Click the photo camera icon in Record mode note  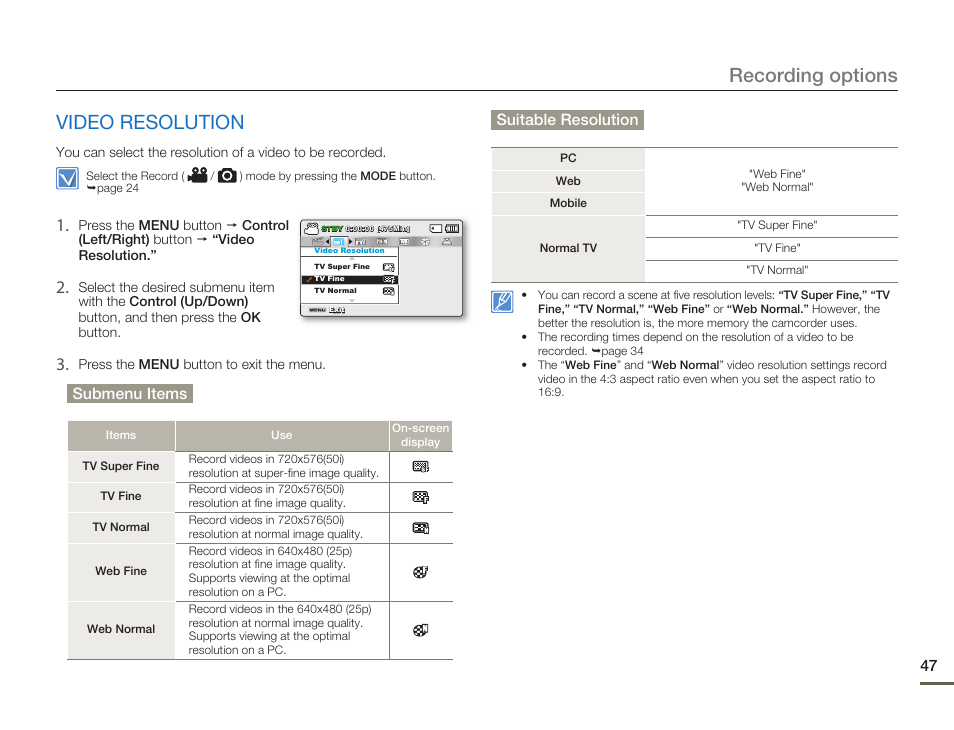tap(227, 175)
